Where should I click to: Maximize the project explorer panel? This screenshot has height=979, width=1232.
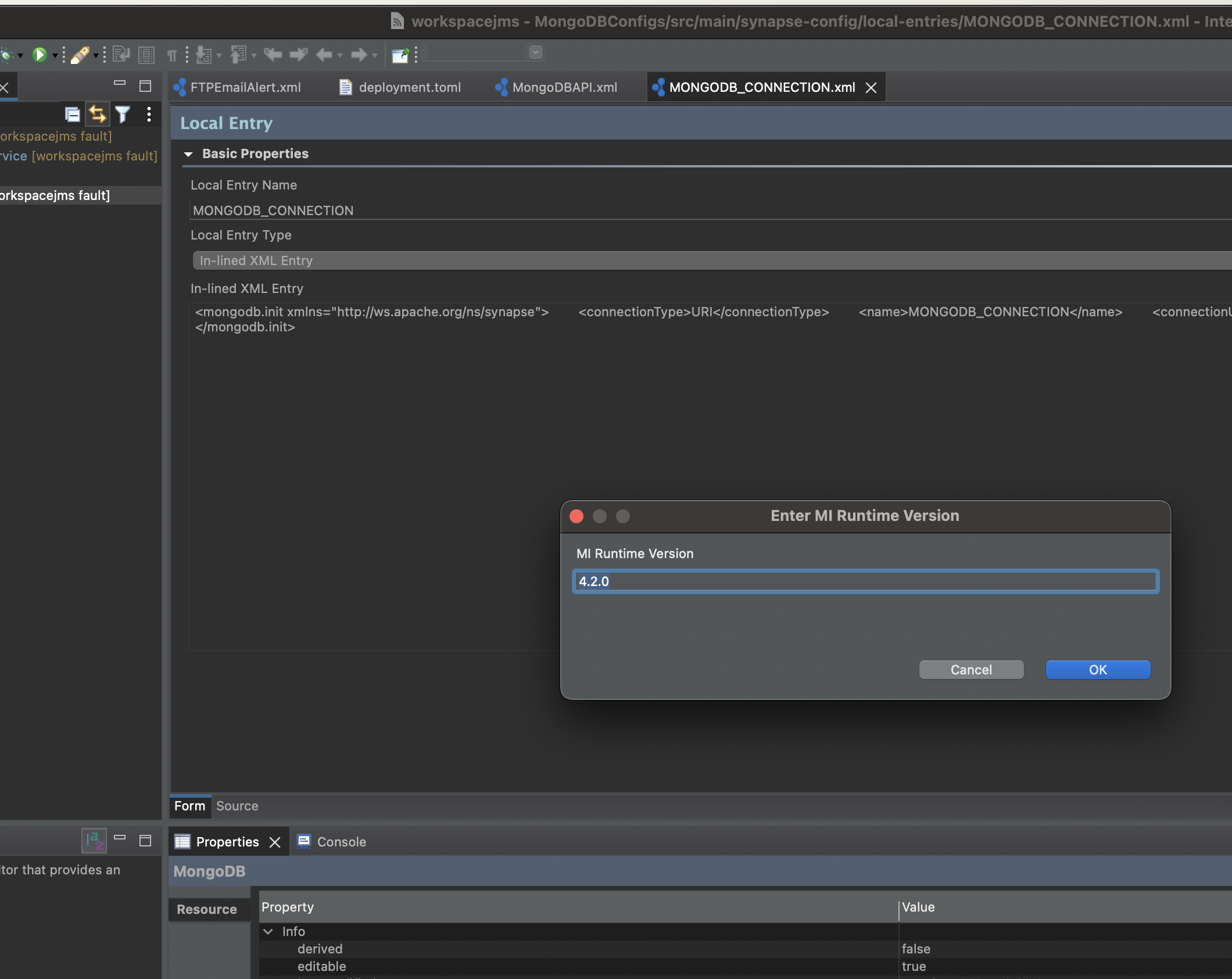[x=145, y=86]
